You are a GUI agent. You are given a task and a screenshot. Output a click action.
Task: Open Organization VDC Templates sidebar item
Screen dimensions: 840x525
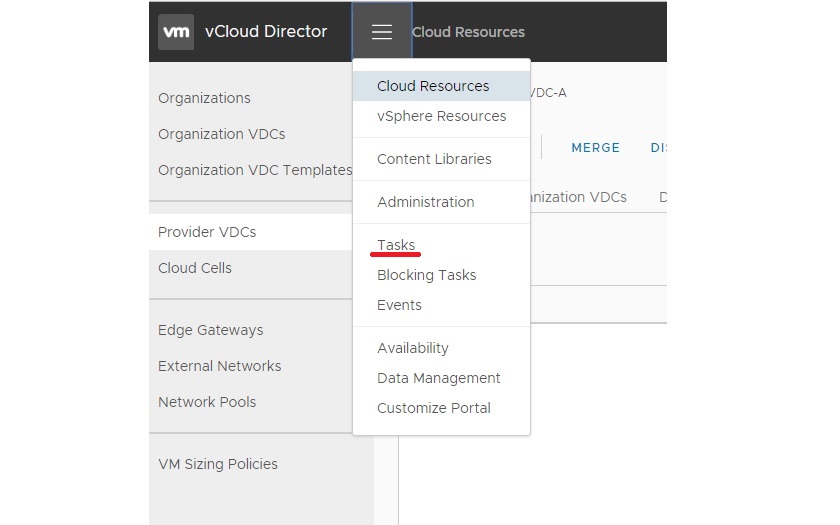(255, 170)
